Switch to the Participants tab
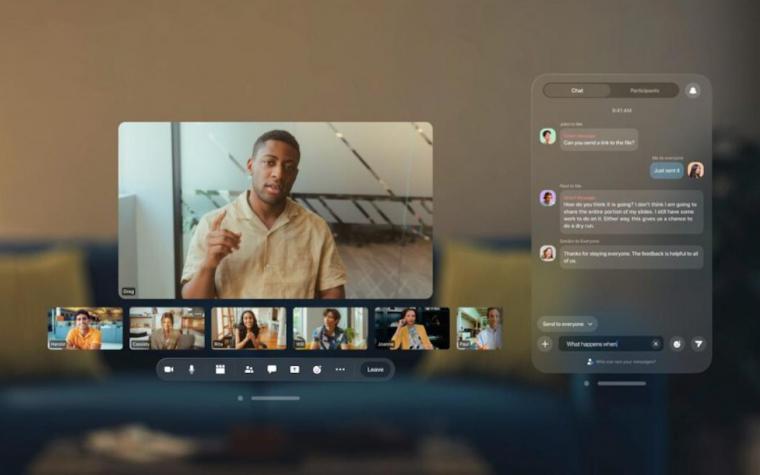This screenshot has height=475, width=760. coord(645,91)
